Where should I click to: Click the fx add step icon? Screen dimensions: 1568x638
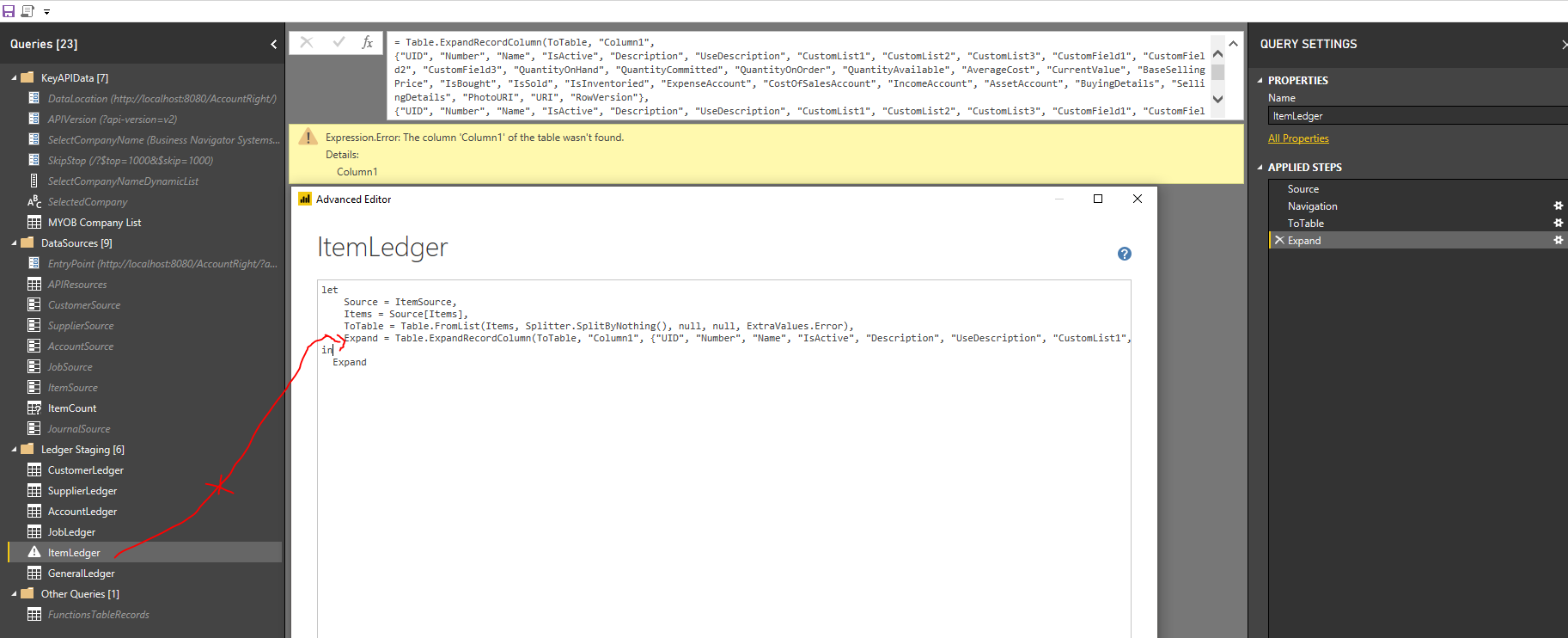(367, 42)
